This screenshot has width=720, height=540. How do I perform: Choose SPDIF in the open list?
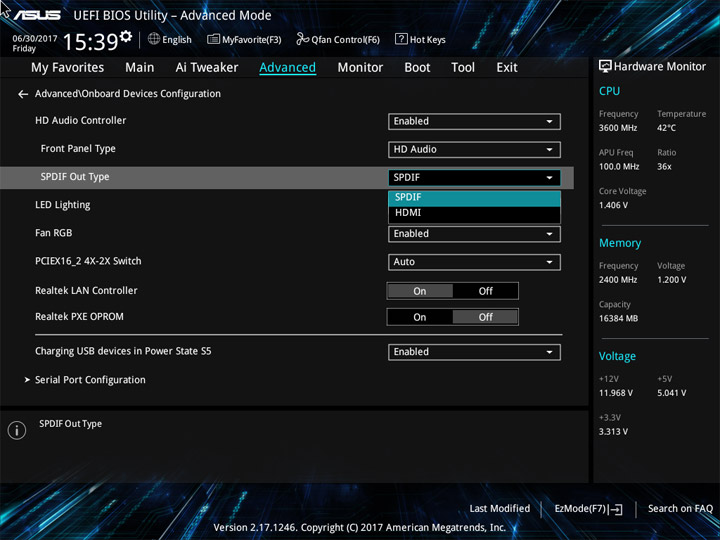474,197
